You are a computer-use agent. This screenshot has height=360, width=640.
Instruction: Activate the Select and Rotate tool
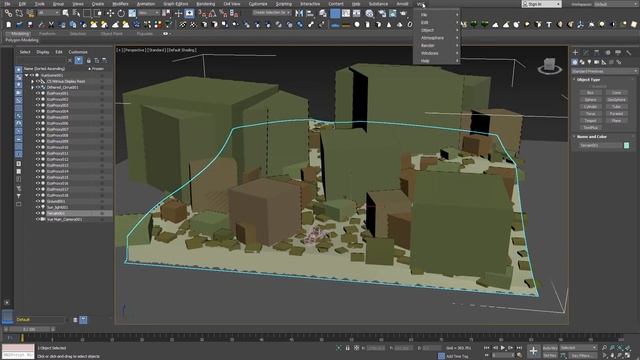click(121, 13)
